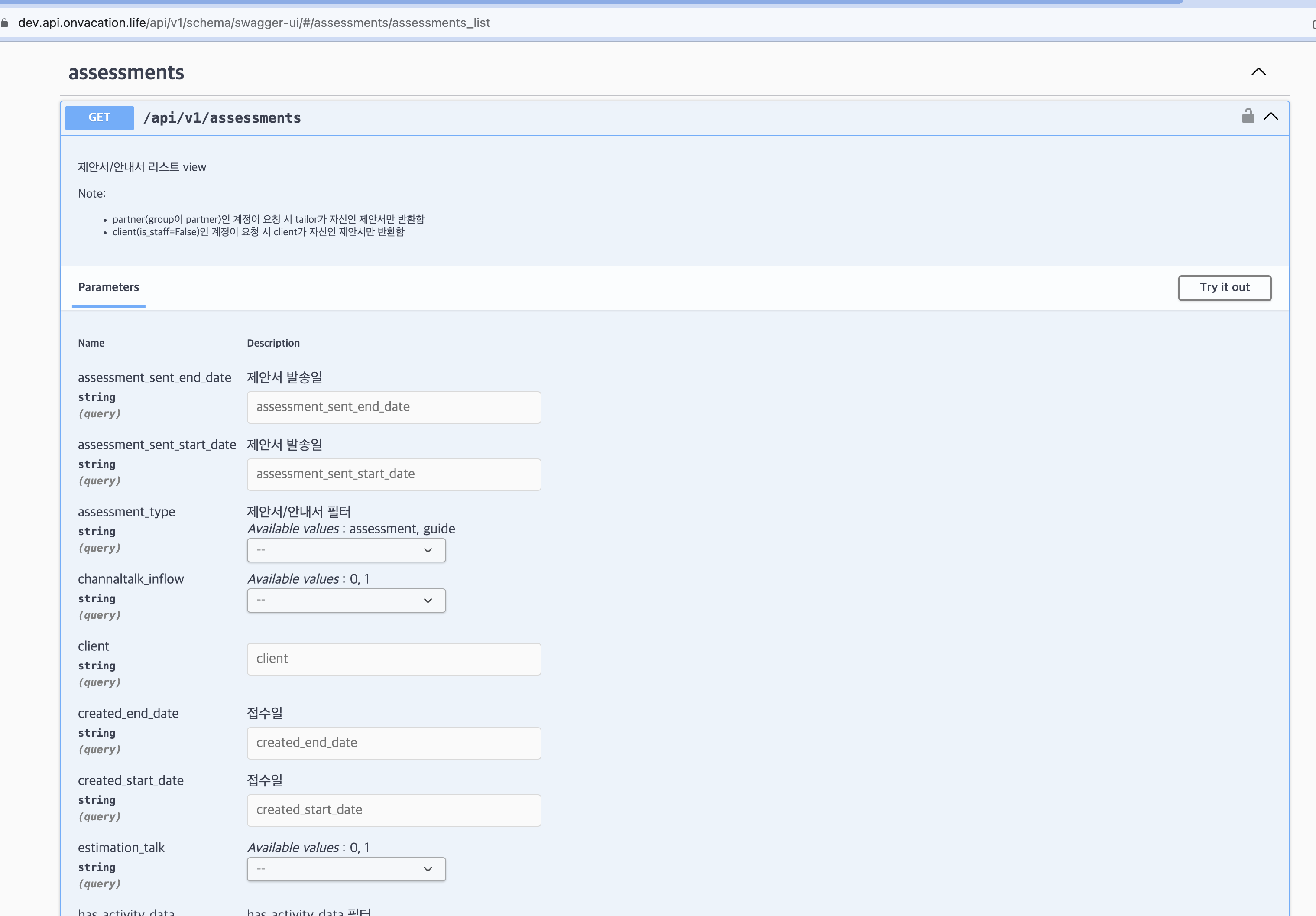1316x916 pixels.
Task: Click the assessment_sent_end_date input field
Action: (394, 407)
